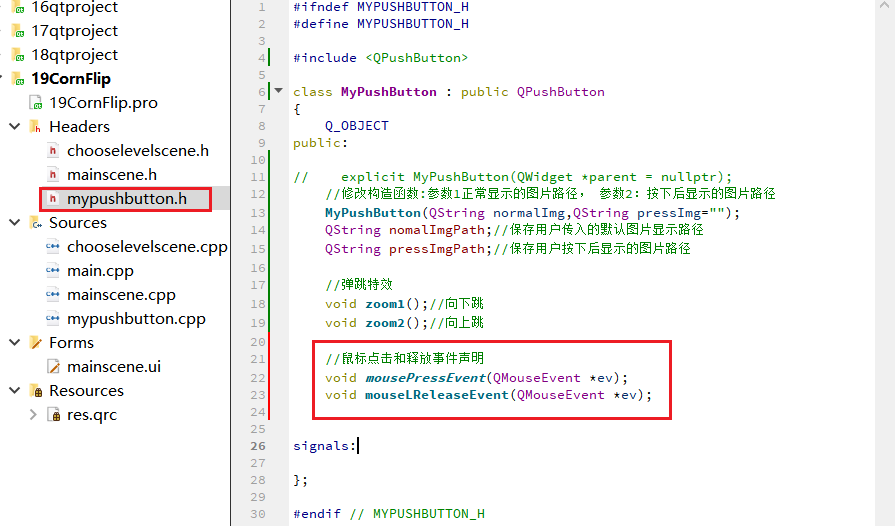Click the Resources folder icon
This screenshot has height=526, width=895.
(36, 391)
